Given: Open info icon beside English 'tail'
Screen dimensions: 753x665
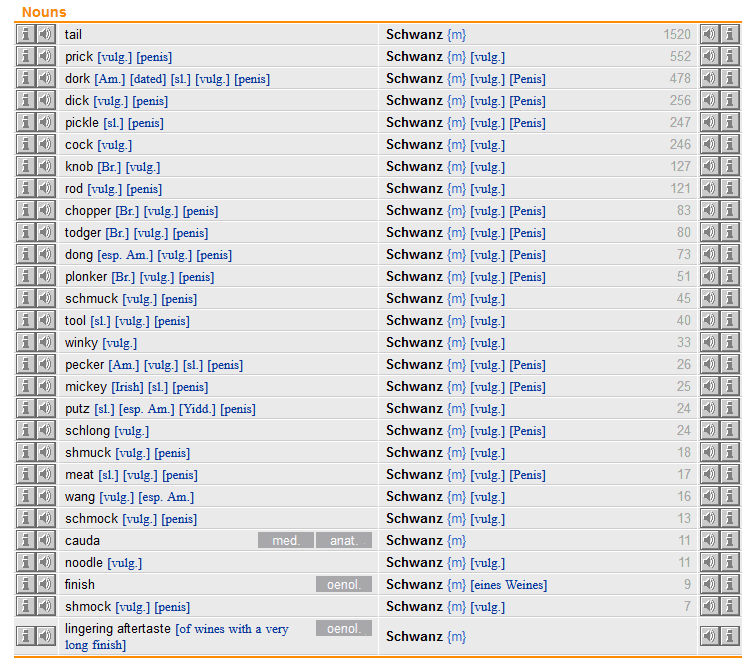Looking at the screenshot, I should 26,35.
